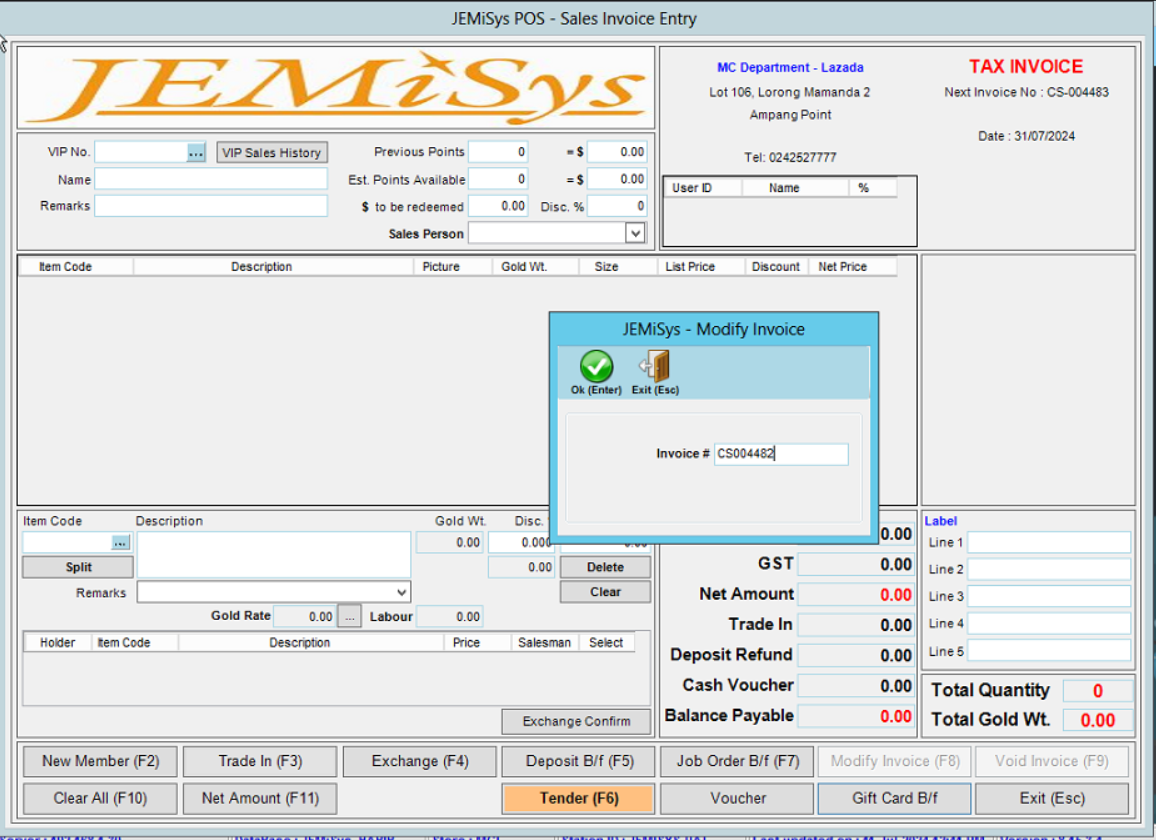Image resolution: width=1156 pixels, height=840 pixels.
Task: Click Deposit B/f (F5)
Action: [578, 761]
